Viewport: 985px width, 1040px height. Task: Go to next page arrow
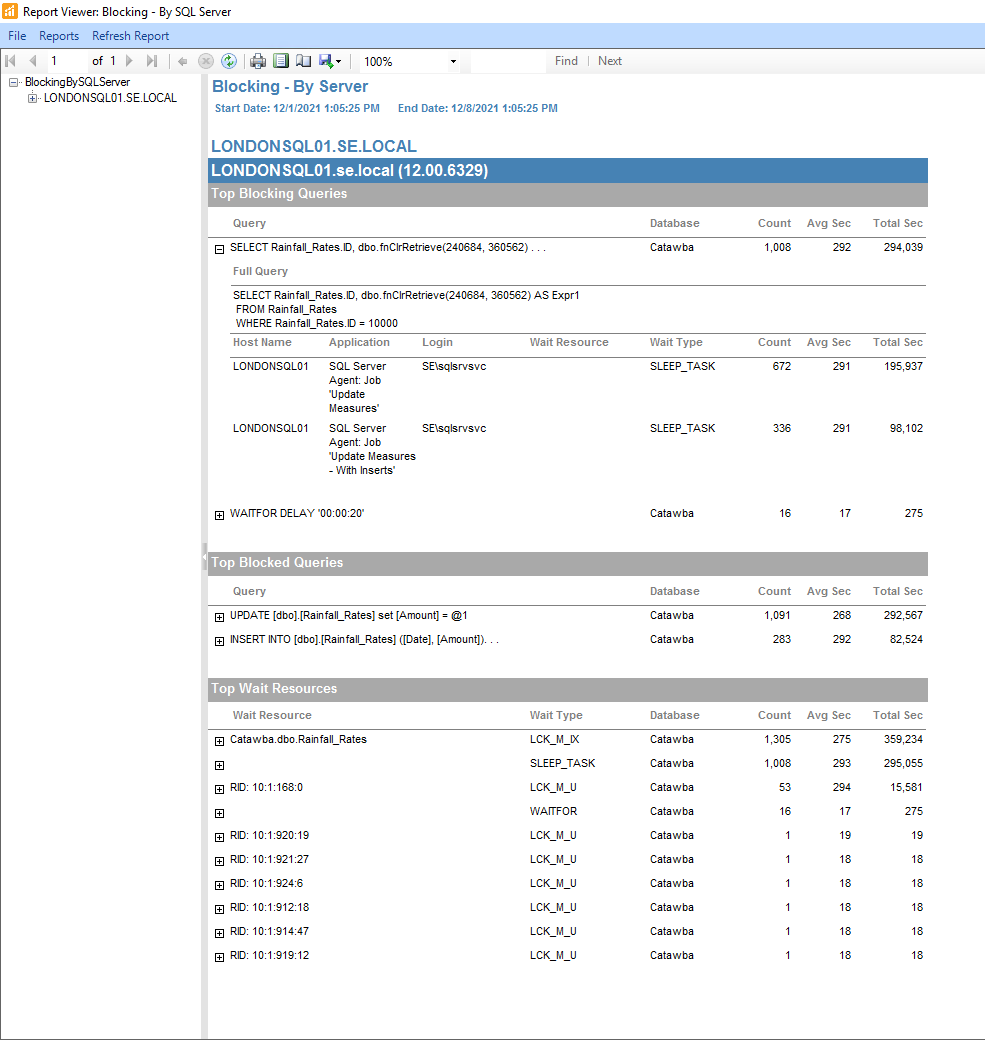pos(129,61)
